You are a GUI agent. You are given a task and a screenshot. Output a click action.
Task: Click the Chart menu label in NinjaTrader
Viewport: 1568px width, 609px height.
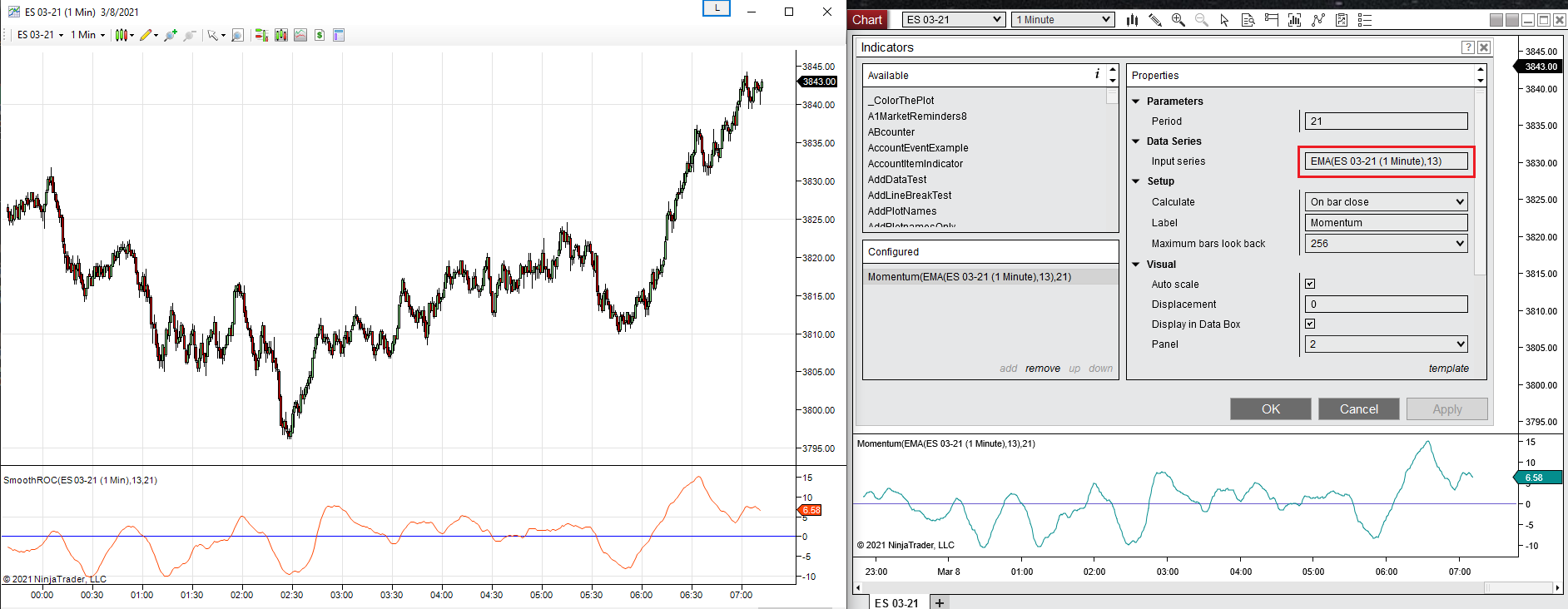click(867, 20)
